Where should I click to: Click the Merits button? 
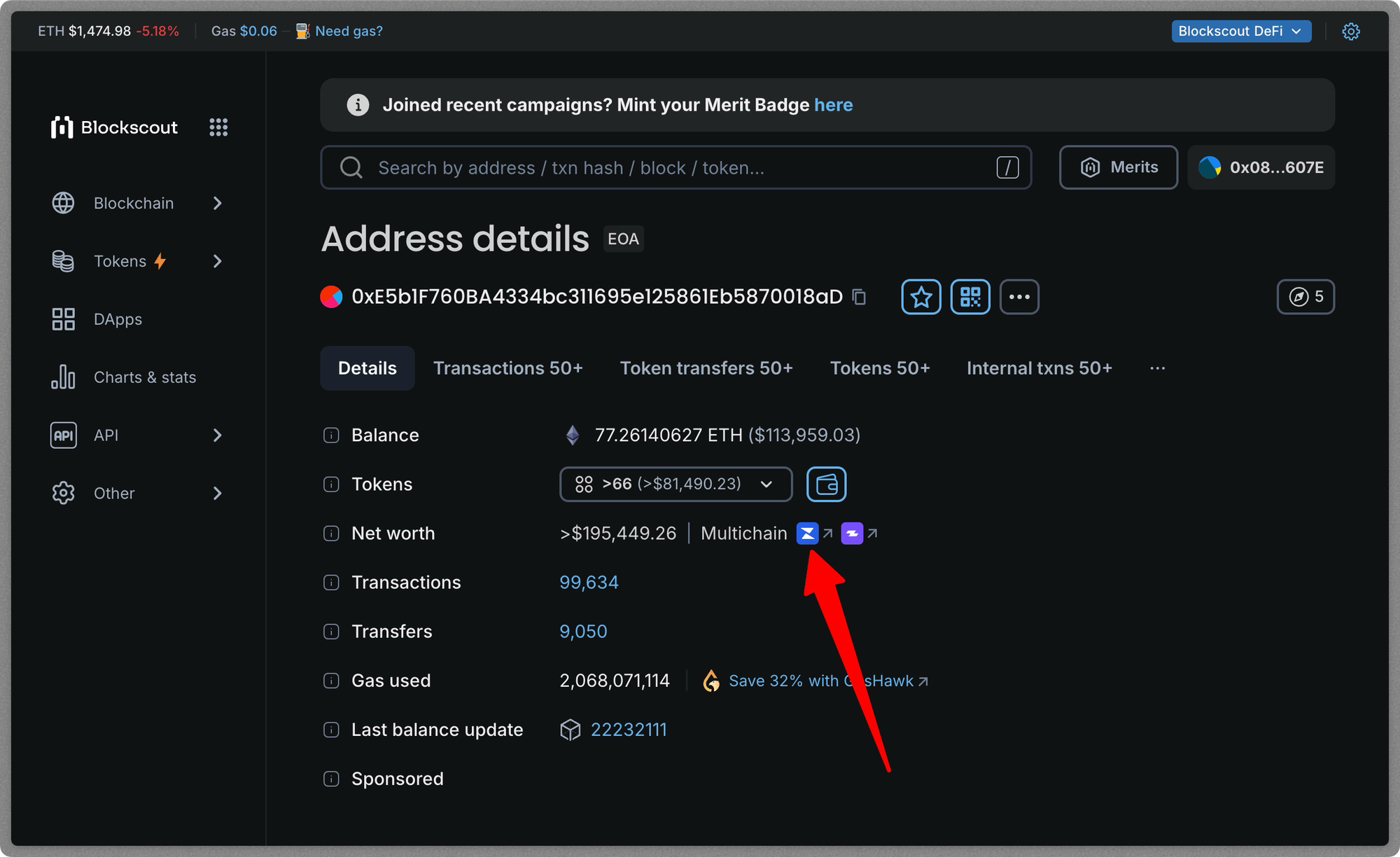pyautogui.click(x=1119, y=167)
